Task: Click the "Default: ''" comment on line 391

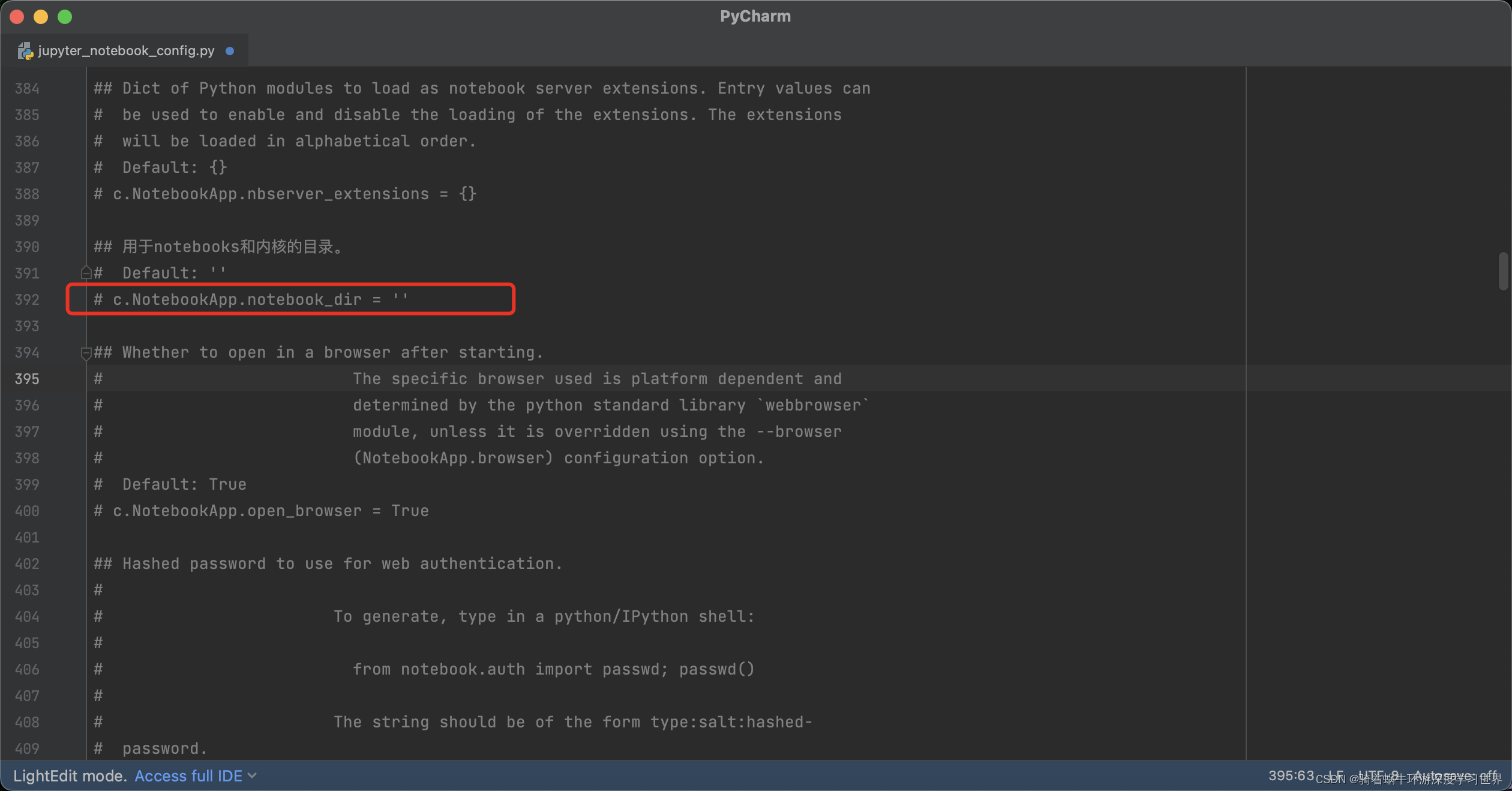Action: coord(160,274)
